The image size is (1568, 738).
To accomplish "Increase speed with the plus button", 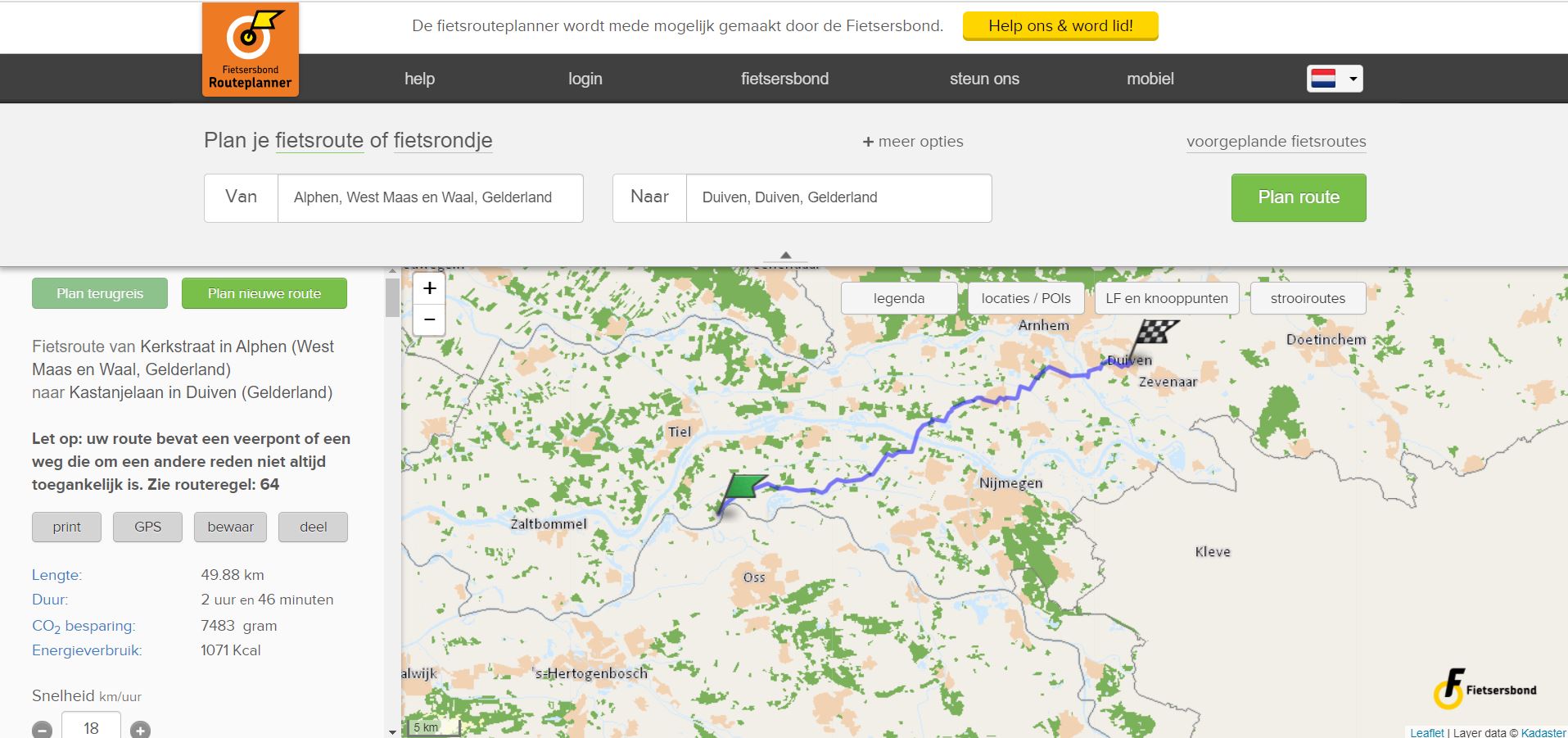I will point(140,729).
